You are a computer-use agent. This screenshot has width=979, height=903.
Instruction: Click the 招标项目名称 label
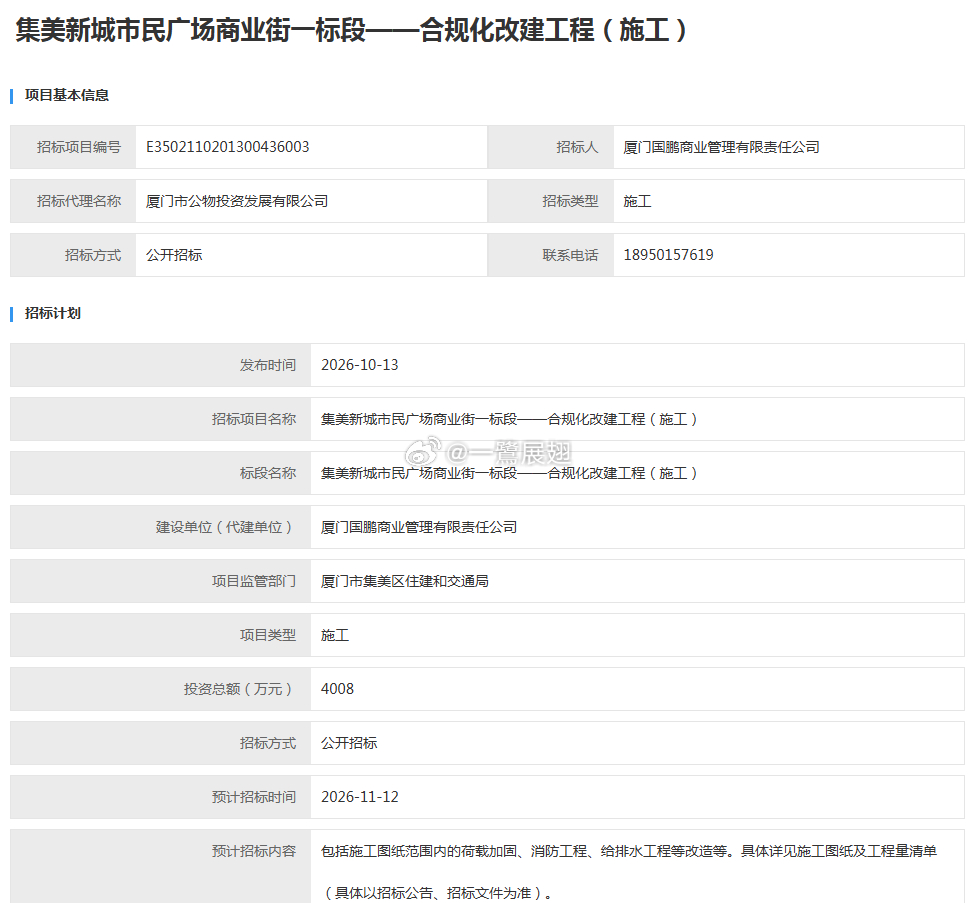[253, 419]
